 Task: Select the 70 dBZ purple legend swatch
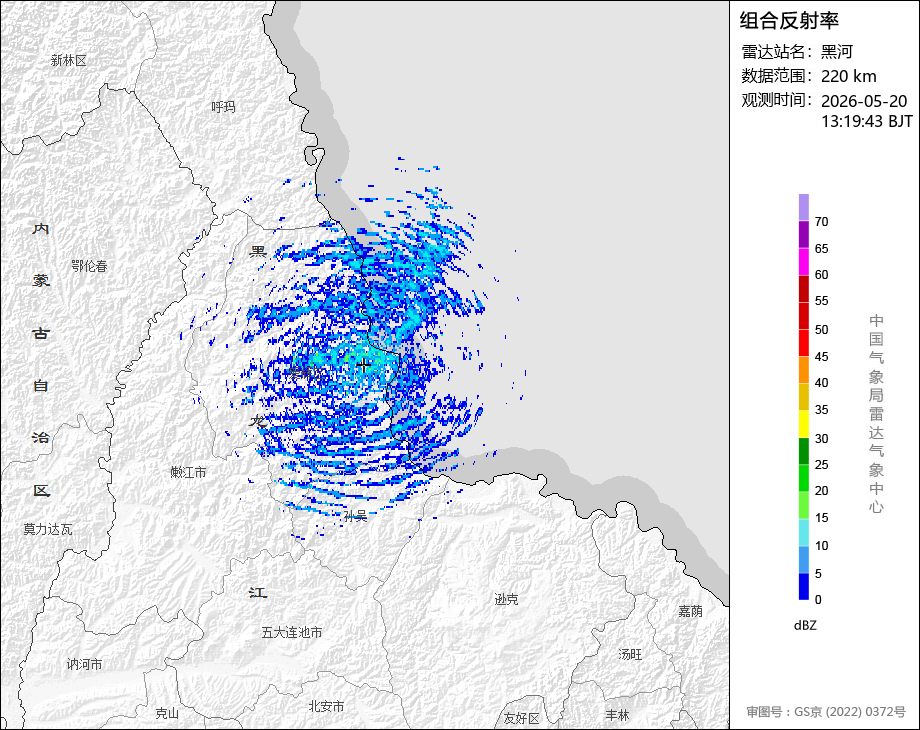(x=804, y=207)
